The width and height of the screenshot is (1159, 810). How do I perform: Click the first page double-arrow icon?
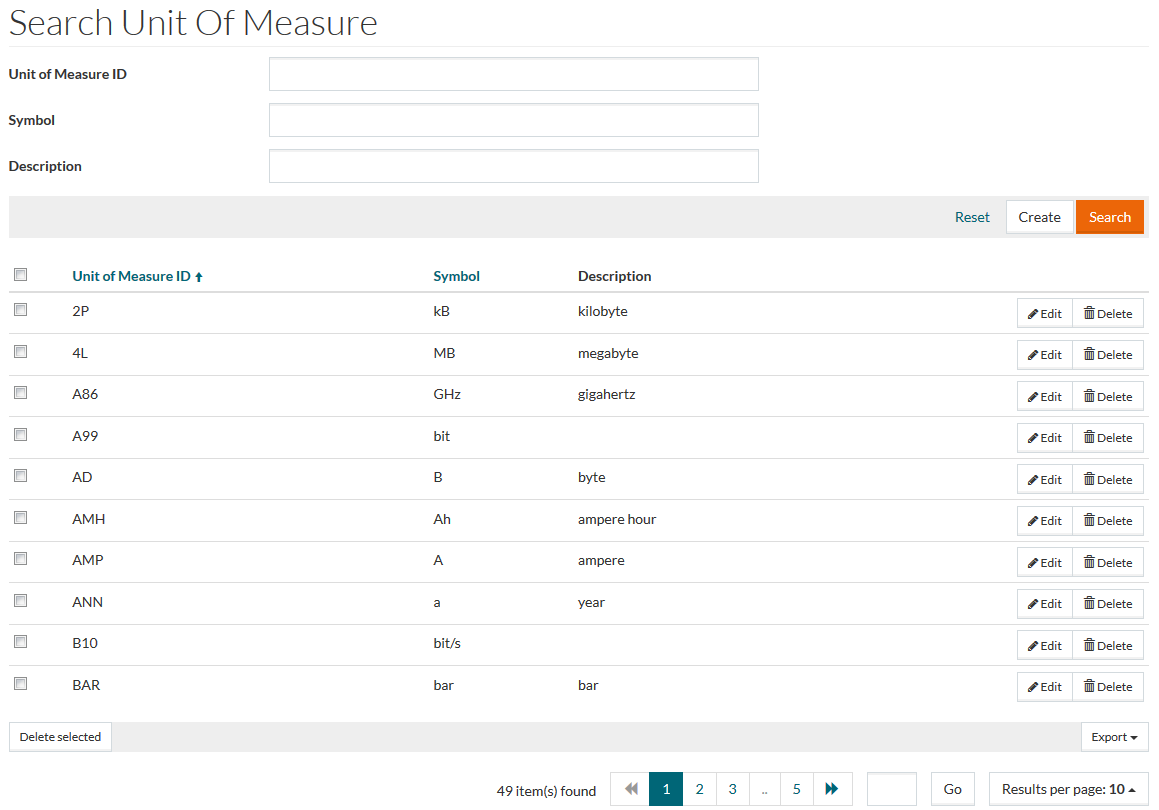[631, 789]
